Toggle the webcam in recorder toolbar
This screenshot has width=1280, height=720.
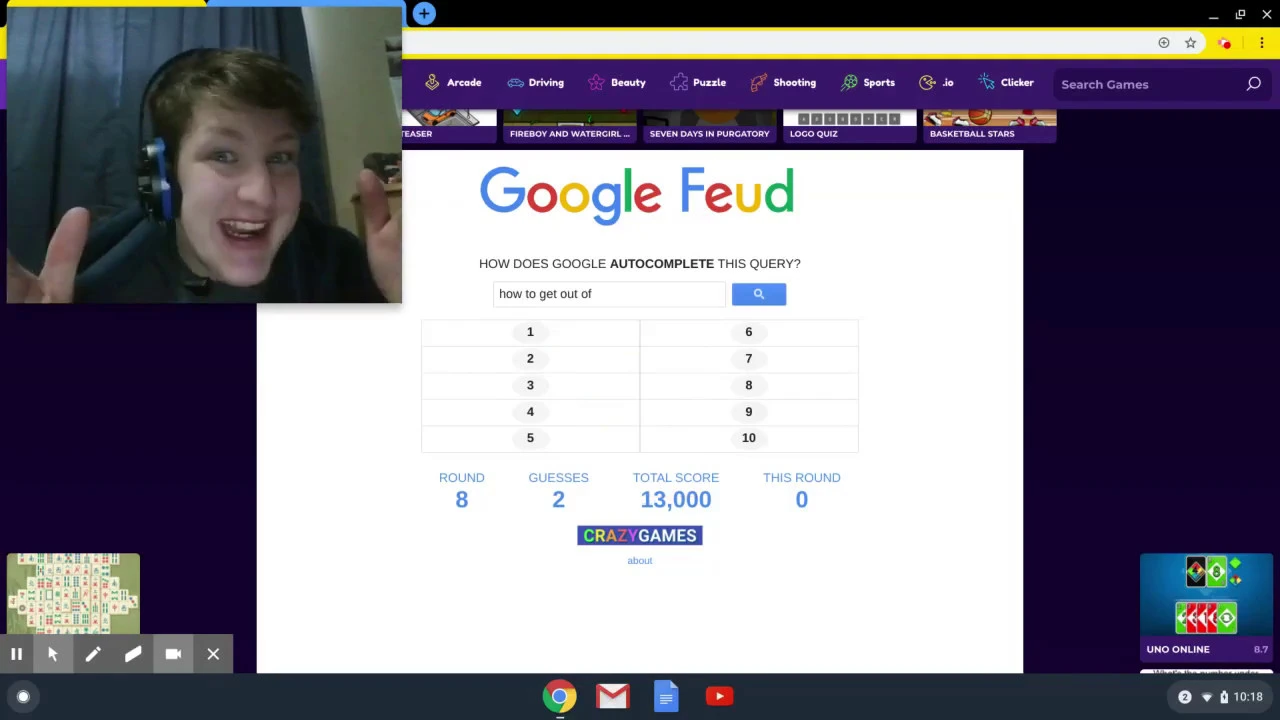[173, 654]
